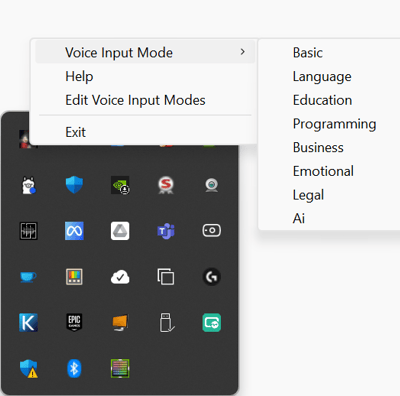The width and height of the screenshot is (400, 396).
Task: Click the blue coffee cup tray icon
Action: [x=28, y=277]
